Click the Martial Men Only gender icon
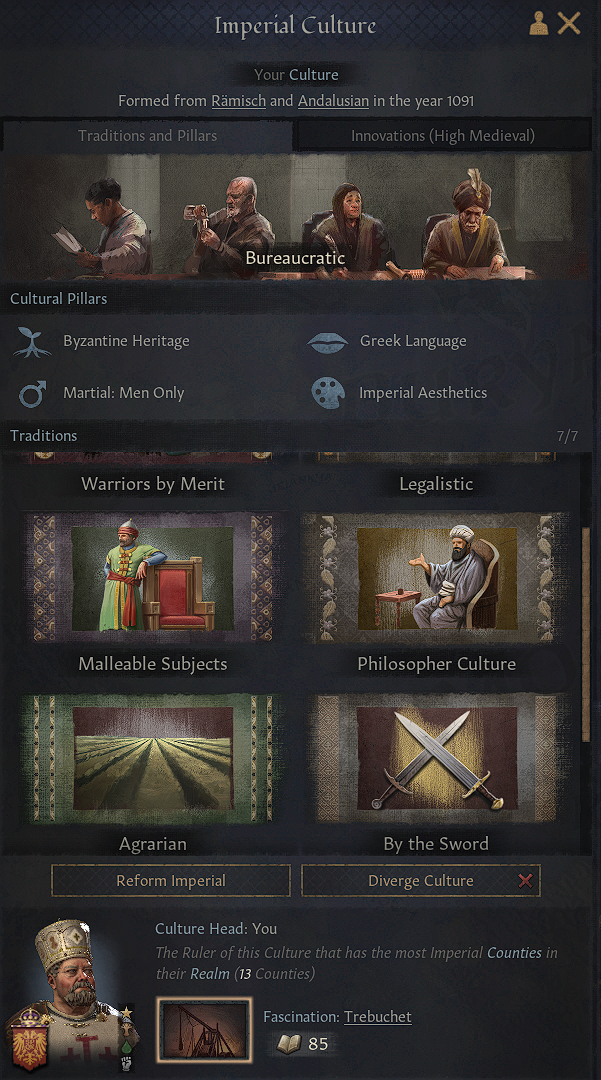Image resolution: width=601 pixels, height=1080 pixels. point(32,393)
